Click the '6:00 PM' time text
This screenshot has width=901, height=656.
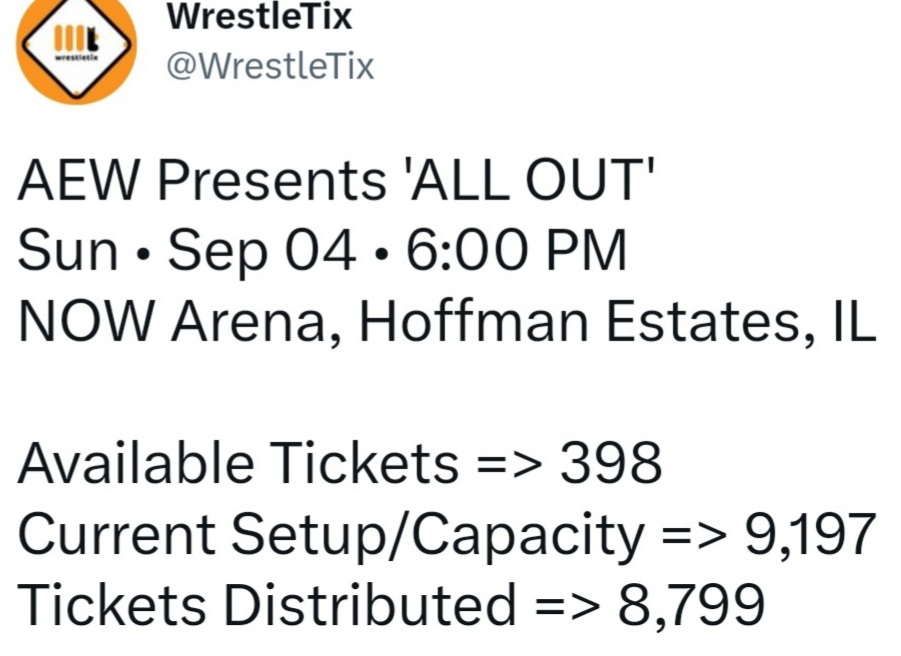click(516, 250)
